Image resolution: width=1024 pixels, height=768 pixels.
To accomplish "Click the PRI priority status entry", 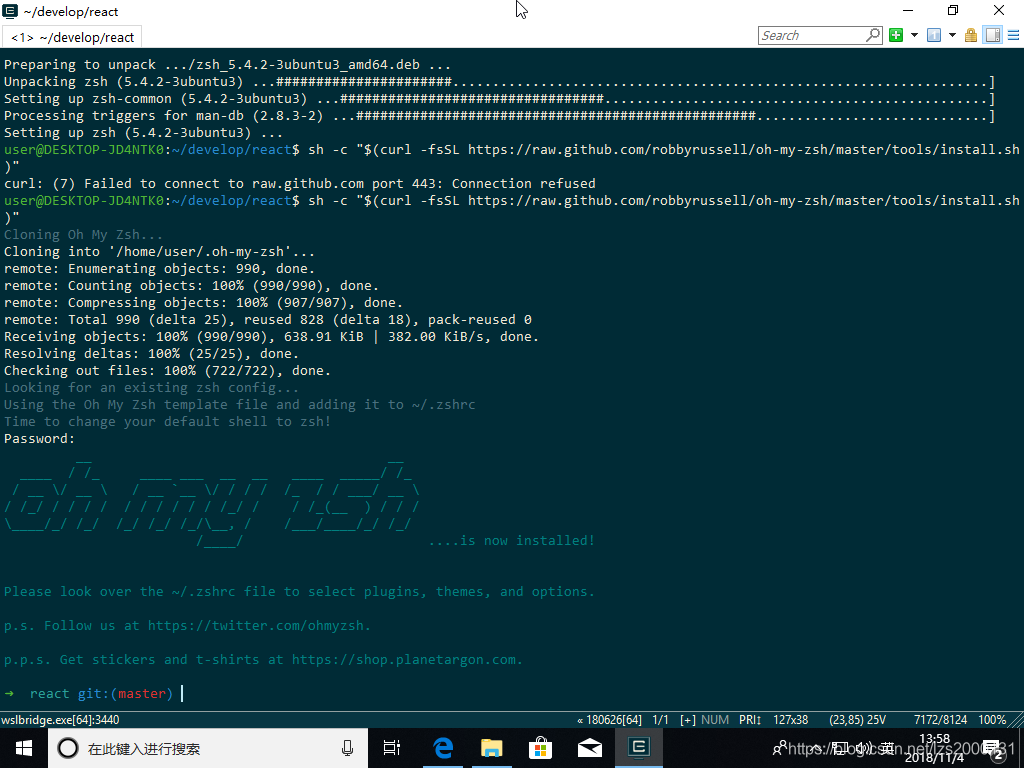I will point(750,720).
